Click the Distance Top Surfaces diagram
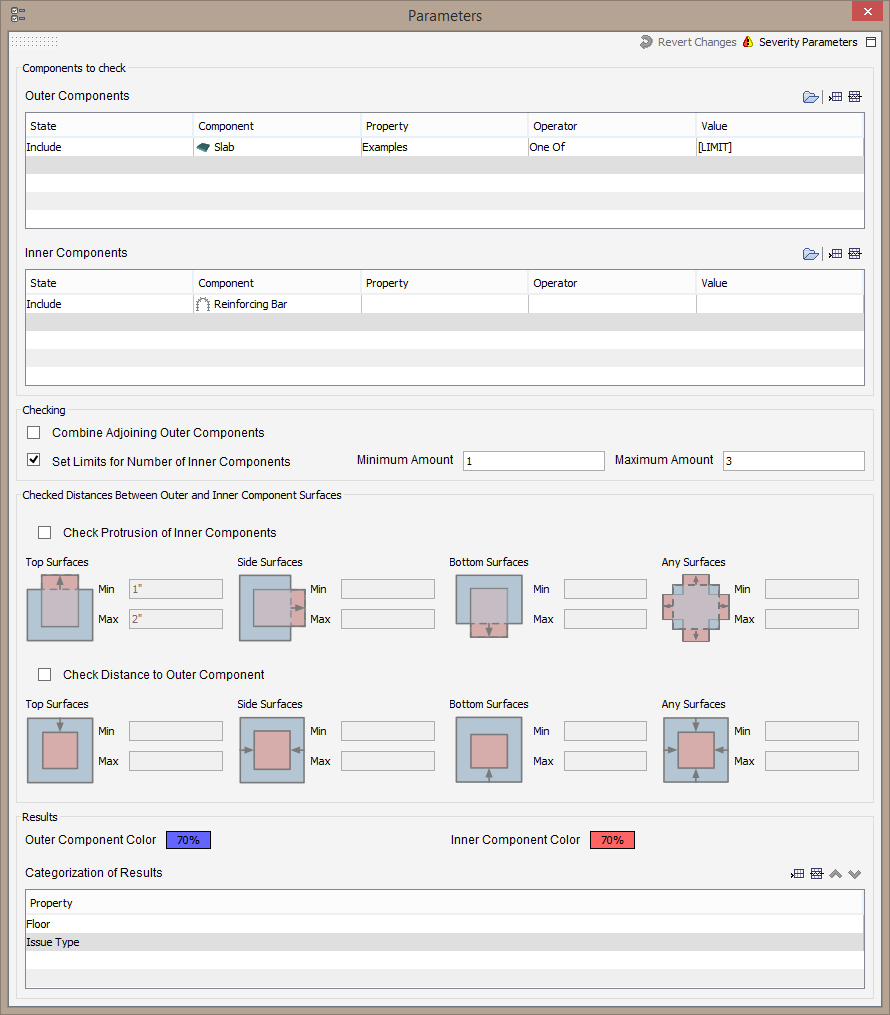The height and width of the screenshot is (1015, 890). [60, 750]
